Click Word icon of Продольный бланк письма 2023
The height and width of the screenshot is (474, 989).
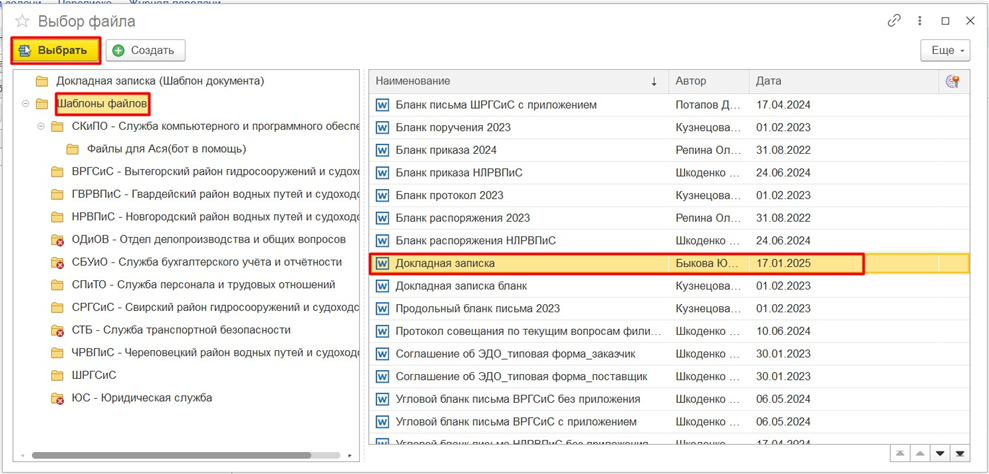click(x=382, y=309)
